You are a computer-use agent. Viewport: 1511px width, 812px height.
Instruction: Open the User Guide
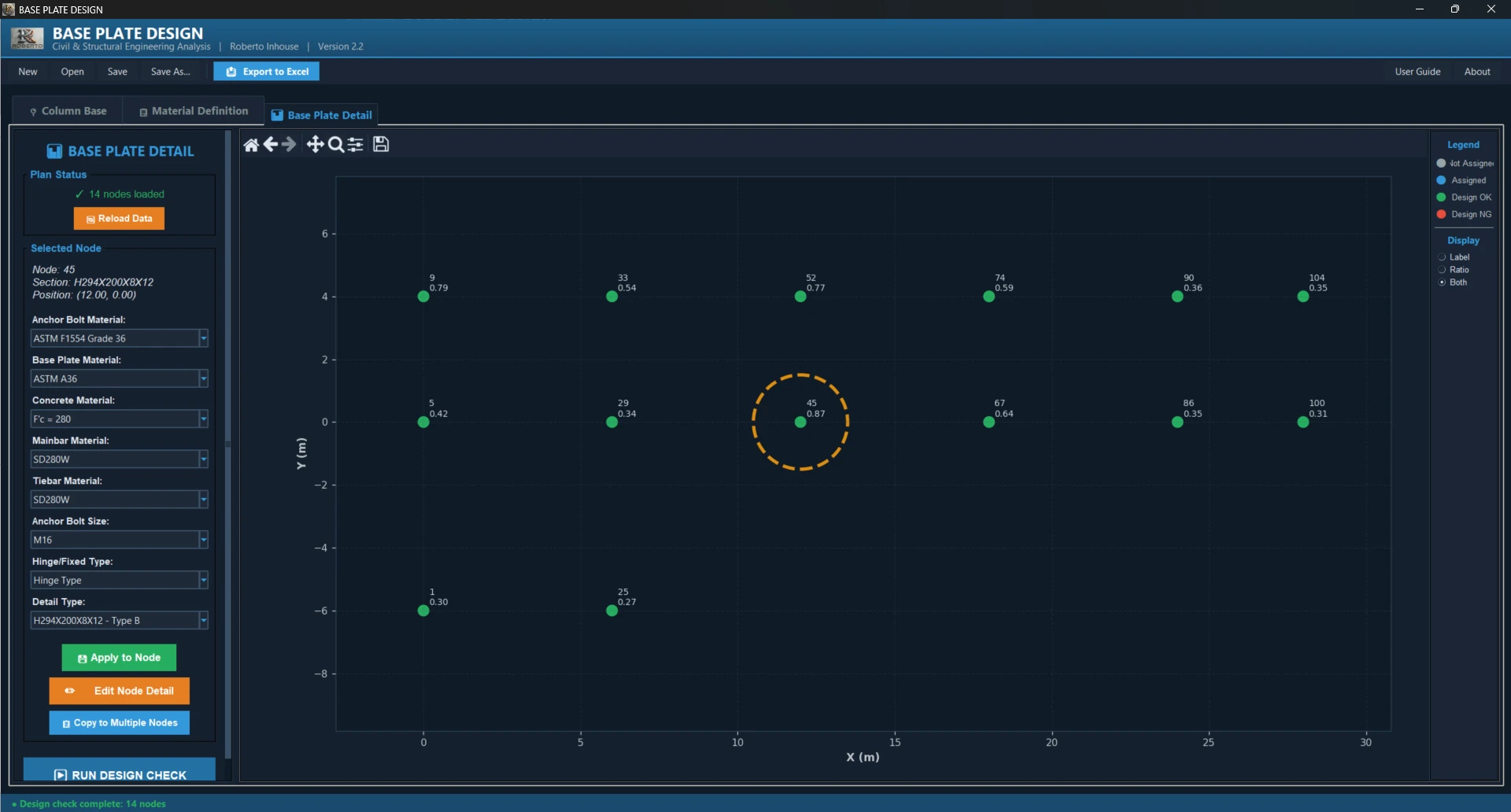tap(1417, 72)
